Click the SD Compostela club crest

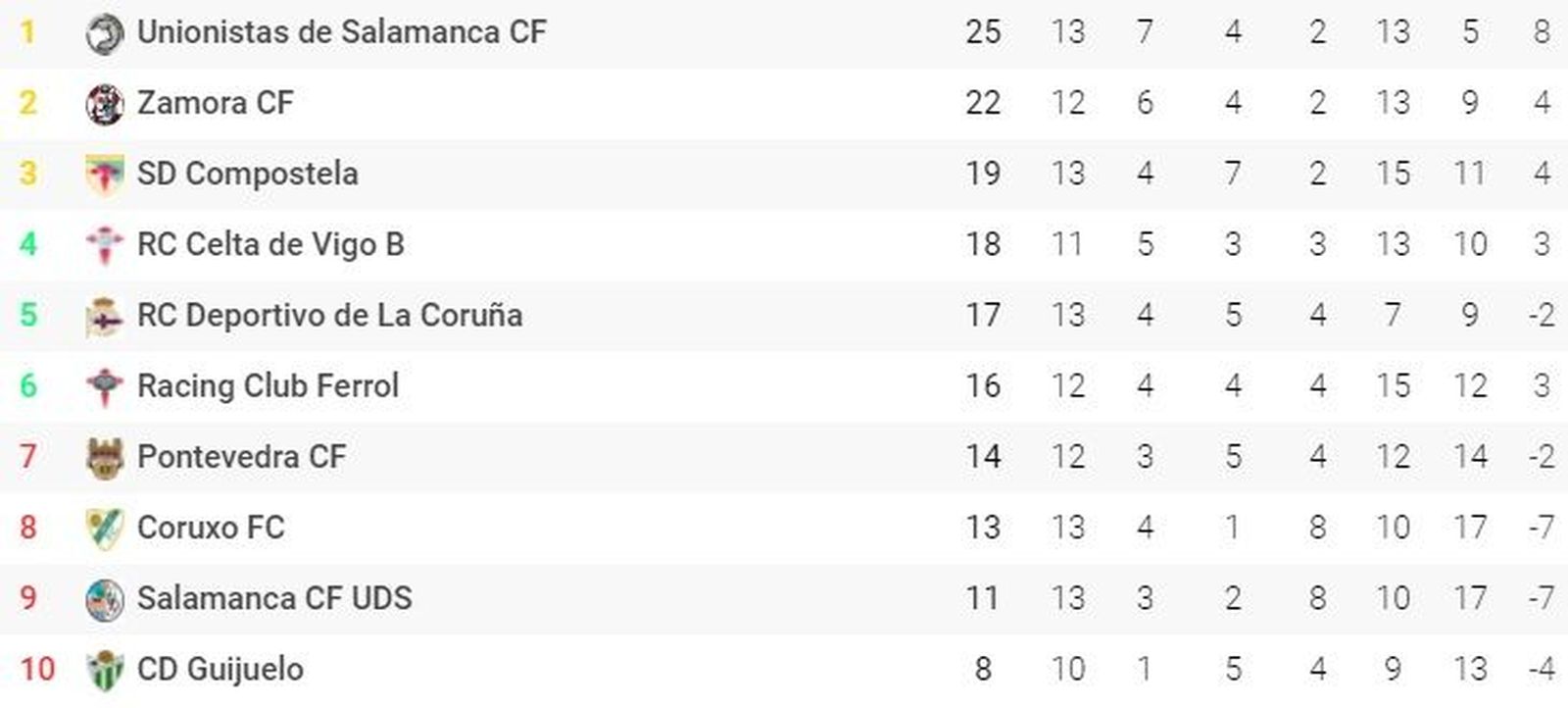click(105, 175)
